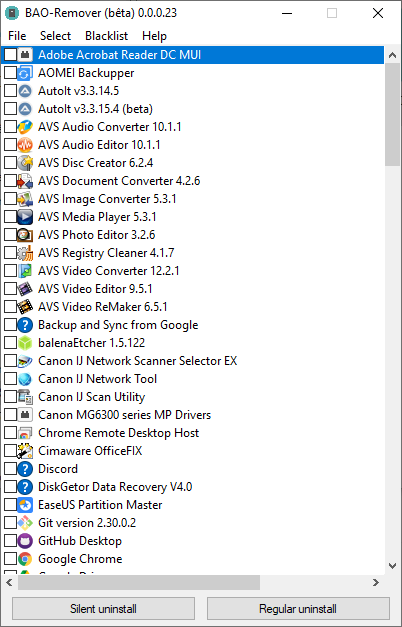Open the File menu
Screen dimensions: 402x627
coord(17,36)
